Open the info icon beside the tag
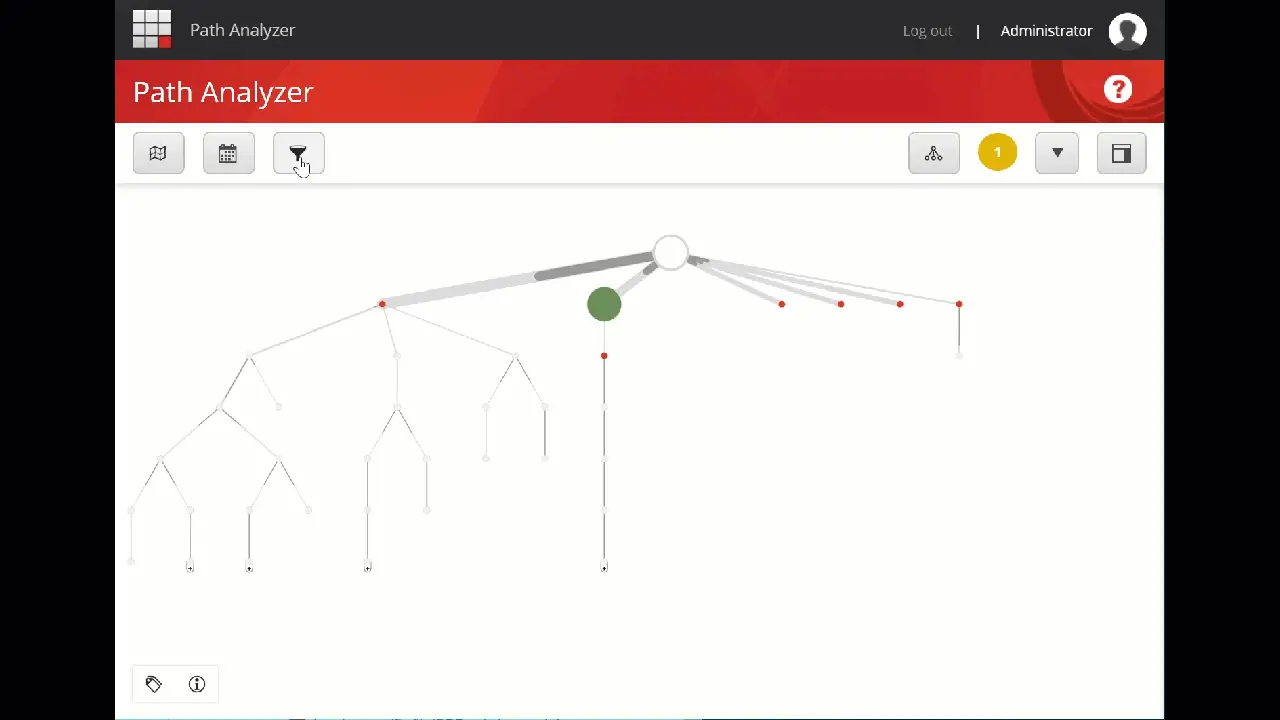 coord(197,684)
